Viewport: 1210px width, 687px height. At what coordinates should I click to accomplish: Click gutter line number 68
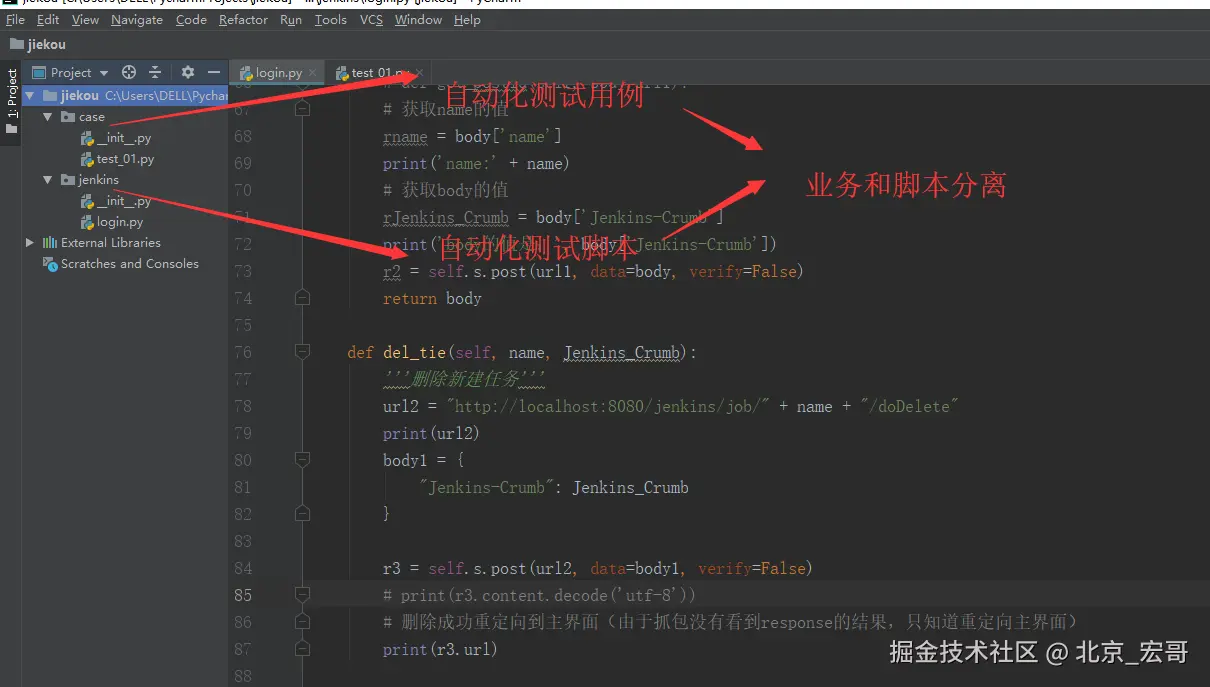tap(243, 136)
